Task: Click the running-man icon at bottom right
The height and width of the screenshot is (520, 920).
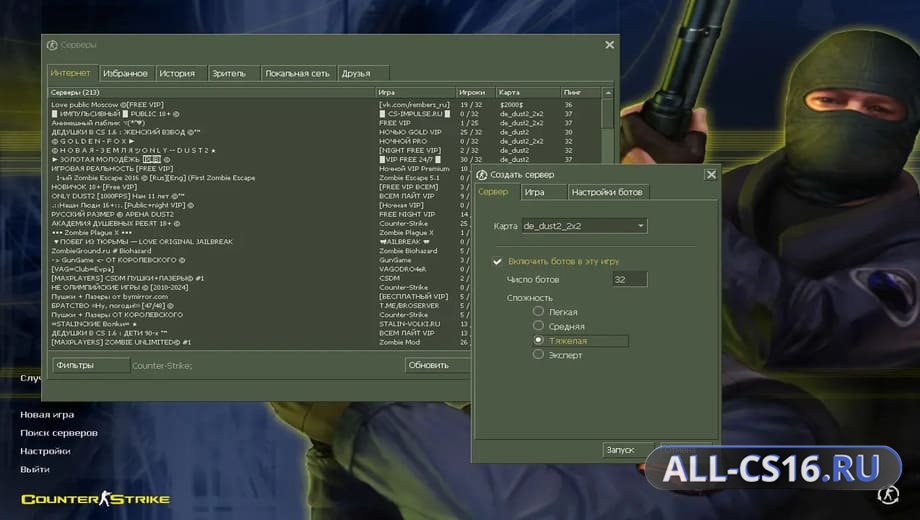Action: (888, 495)
